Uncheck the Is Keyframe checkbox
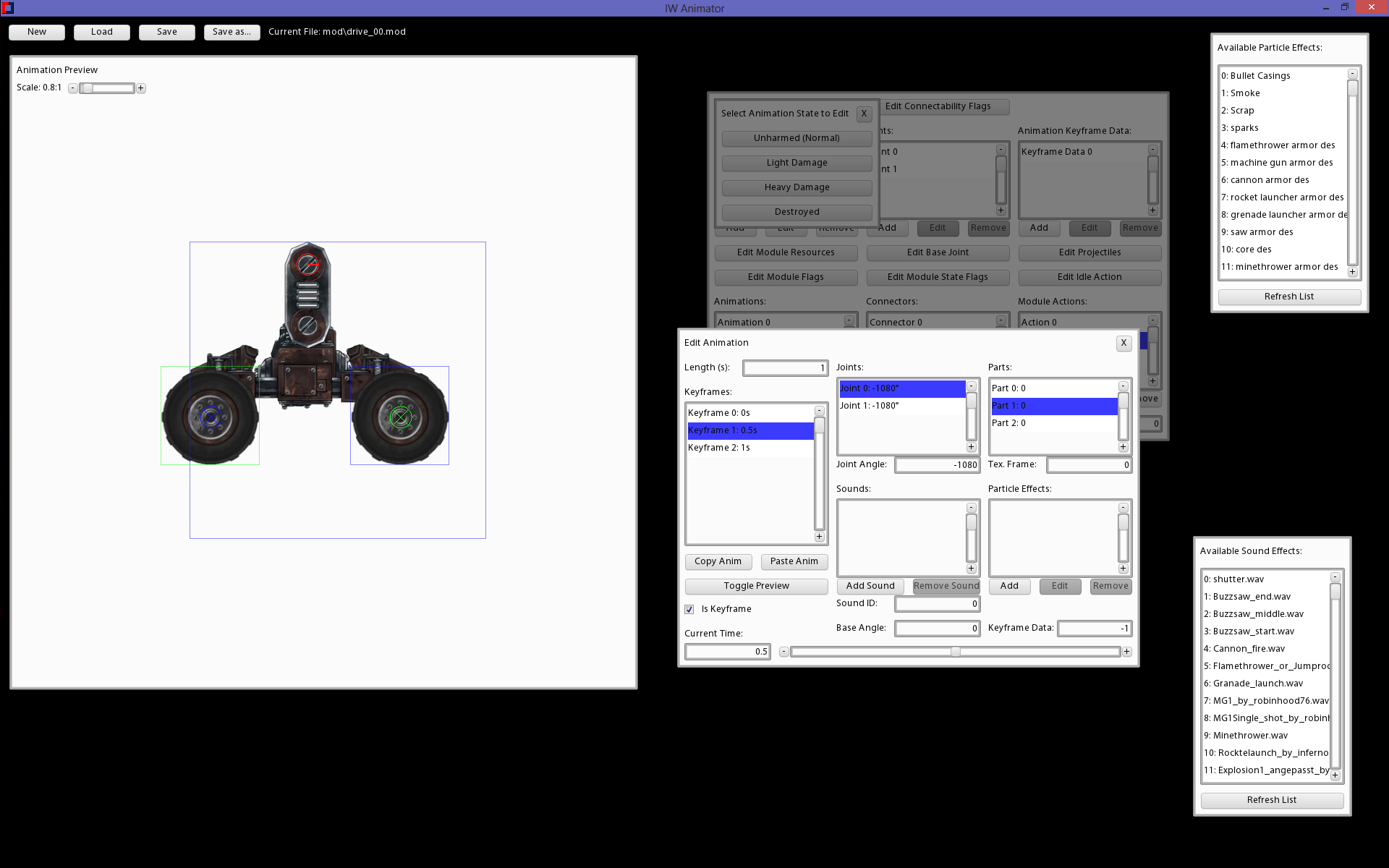The width and height of the screenshot is (1389, 868). pyautogui.click(x=689, y=609)
